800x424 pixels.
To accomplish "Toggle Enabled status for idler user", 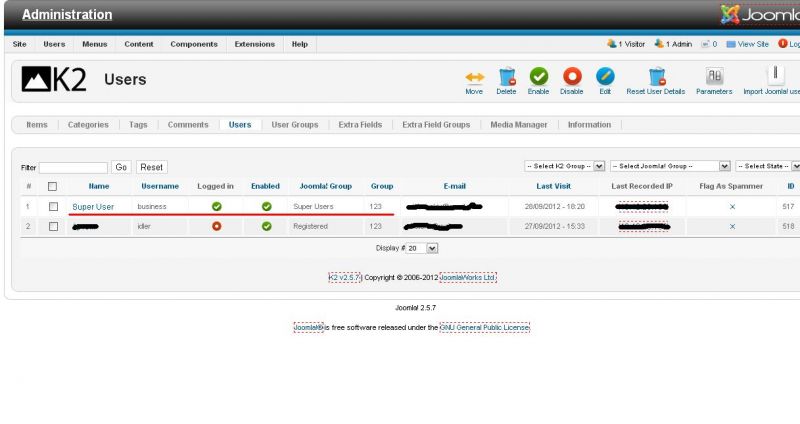I will pos(266,226).
